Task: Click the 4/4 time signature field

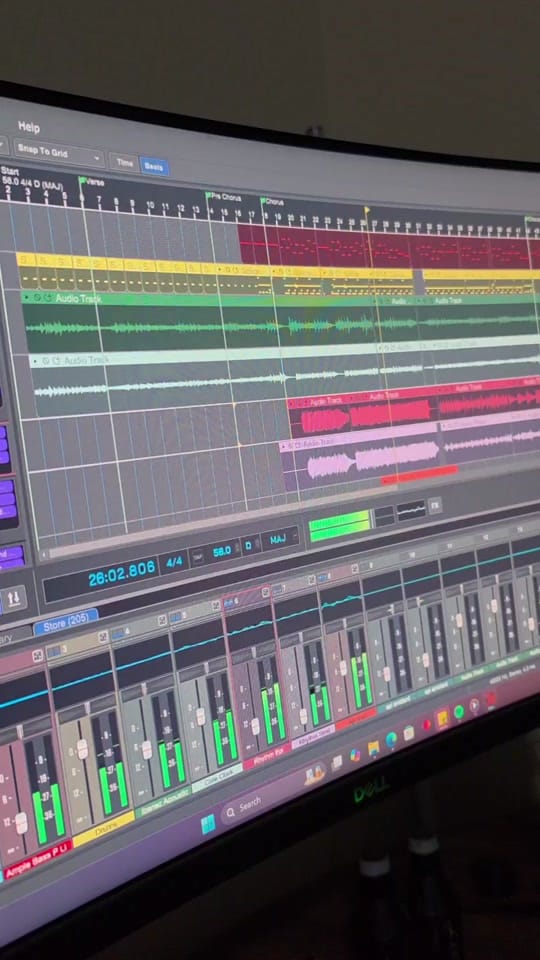Action: coord(174,562)
